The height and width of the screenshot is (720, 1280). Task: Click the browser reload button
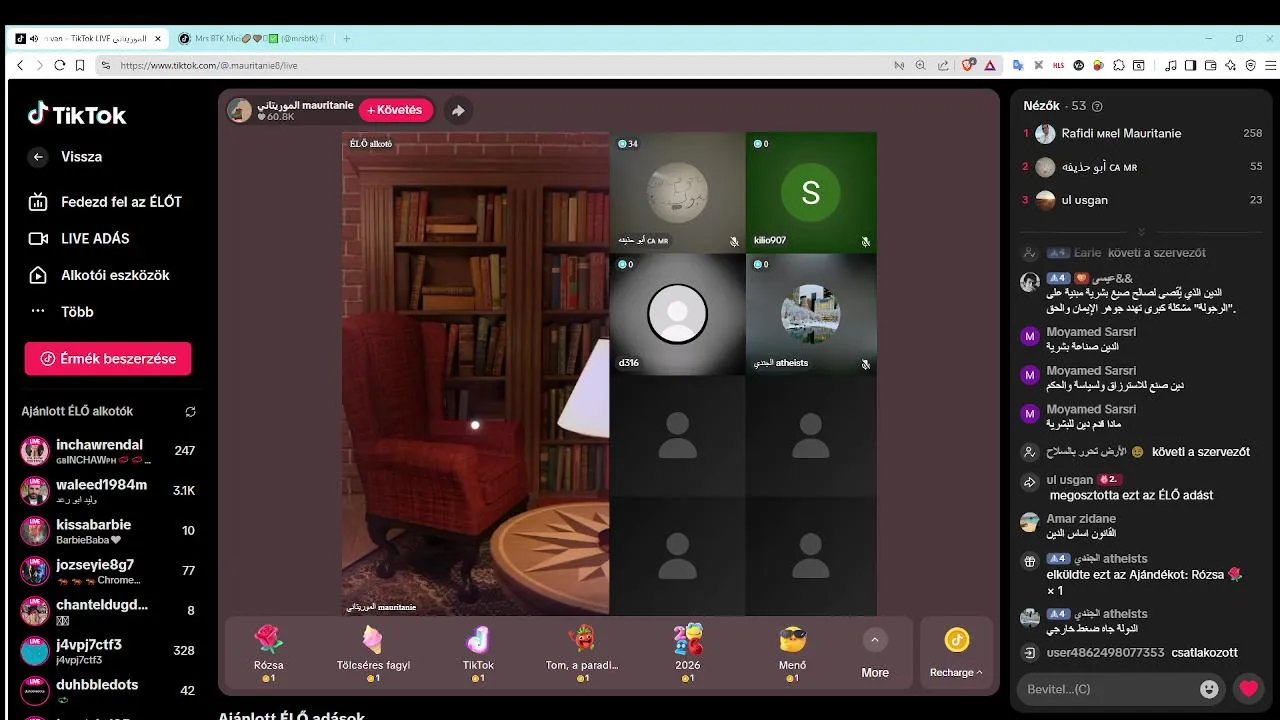tap(59, 65)
